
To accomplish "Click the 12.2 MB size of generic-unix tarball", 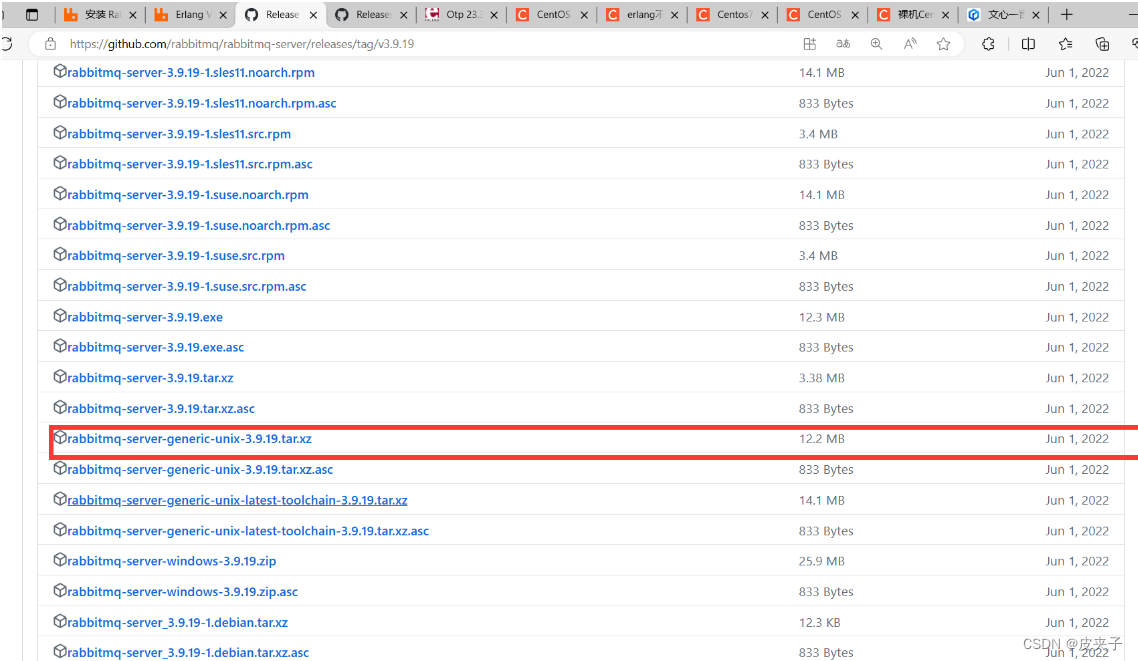I will point(822,439).
